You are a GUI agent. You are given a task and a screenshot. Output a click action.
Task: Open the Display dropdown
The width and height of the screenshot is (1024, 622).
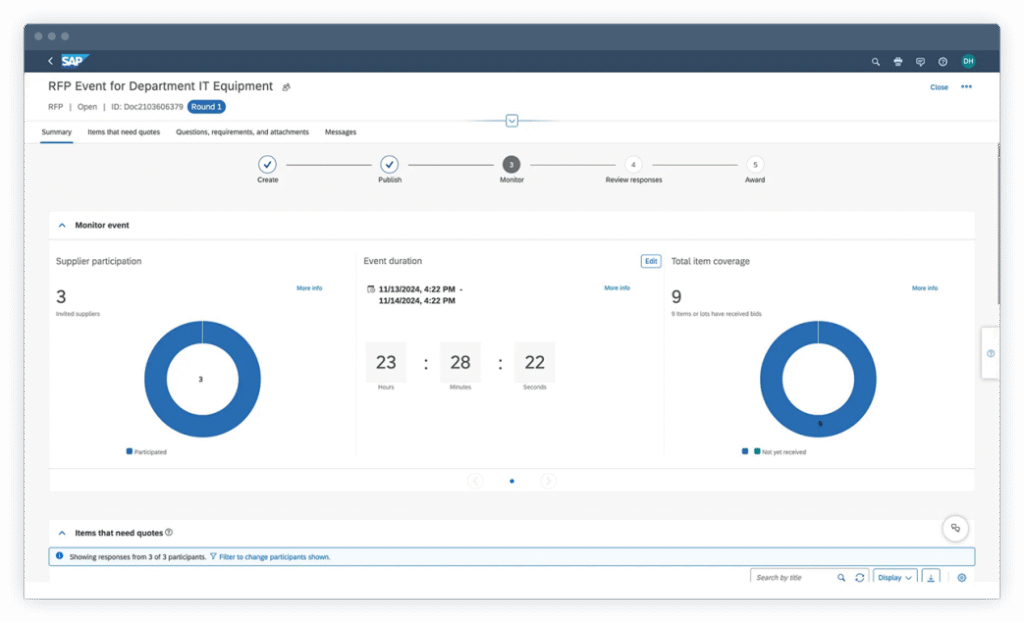894,578
